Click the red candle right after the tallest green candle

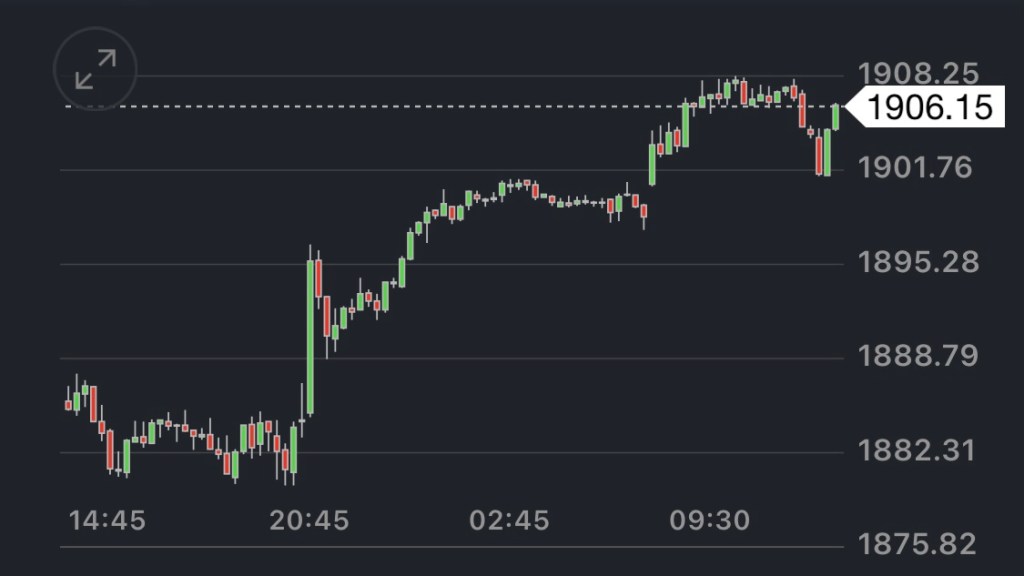(318, 278)
